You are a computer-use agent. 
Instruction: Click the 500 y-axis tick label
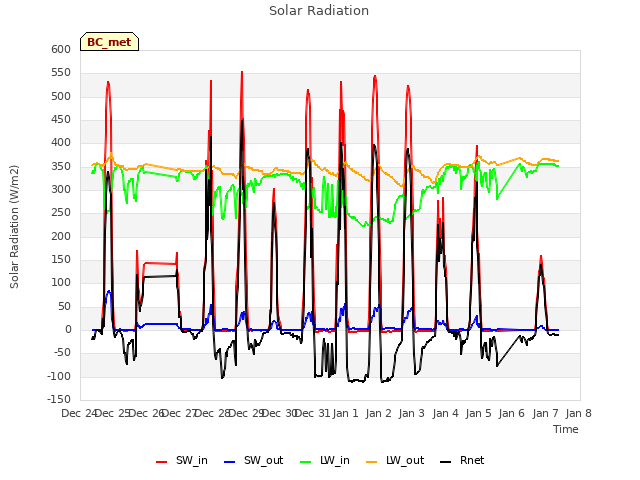point(61,96)
